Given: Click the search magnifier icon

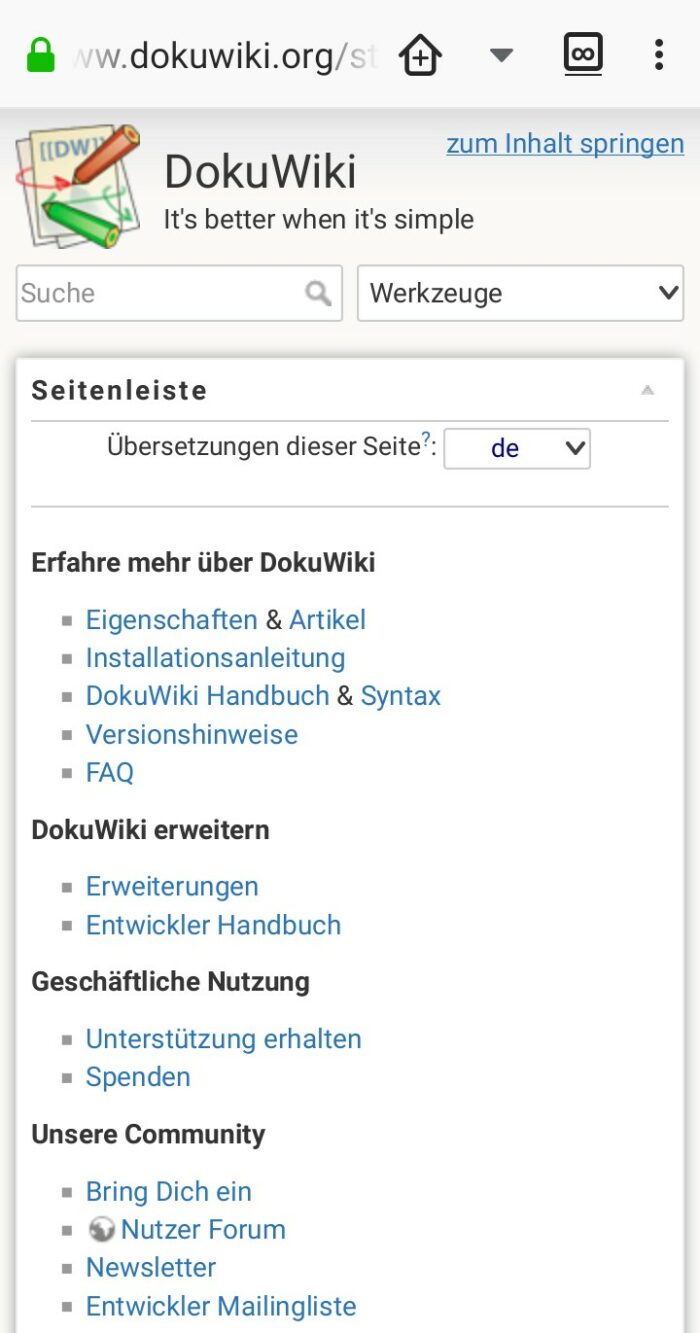Looking at the screenshot, I should point(317,293).
